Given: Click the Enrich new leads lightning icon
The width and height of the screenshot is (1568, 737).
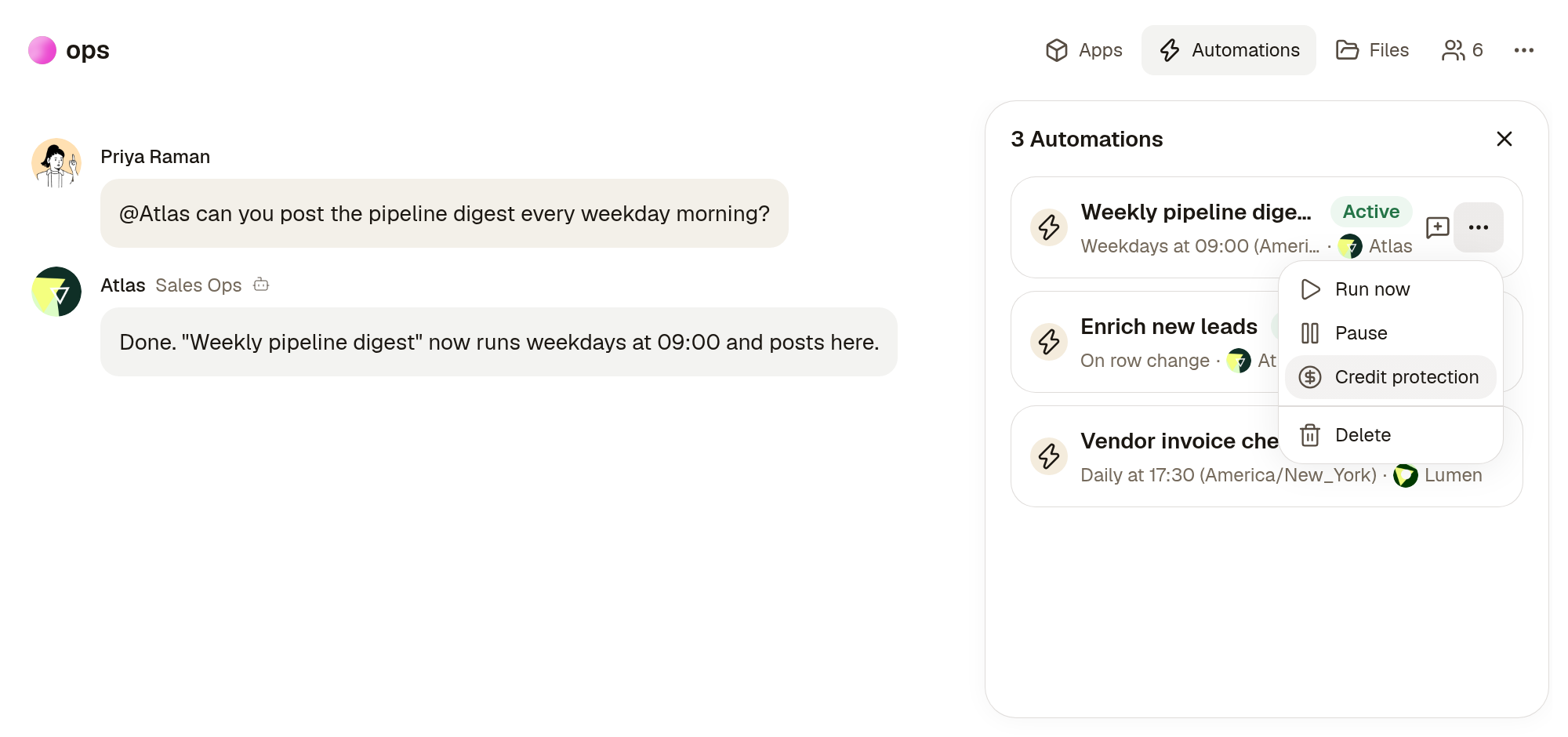Looking at the screenshot, I should (1049, 342).
